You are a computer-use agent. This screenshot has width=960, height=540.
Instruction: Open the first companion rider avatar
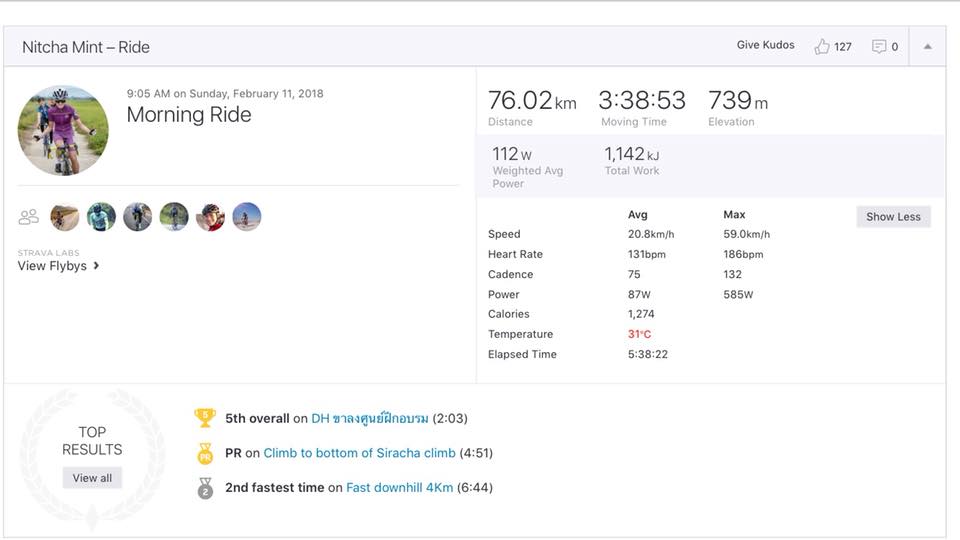(65, 217)
